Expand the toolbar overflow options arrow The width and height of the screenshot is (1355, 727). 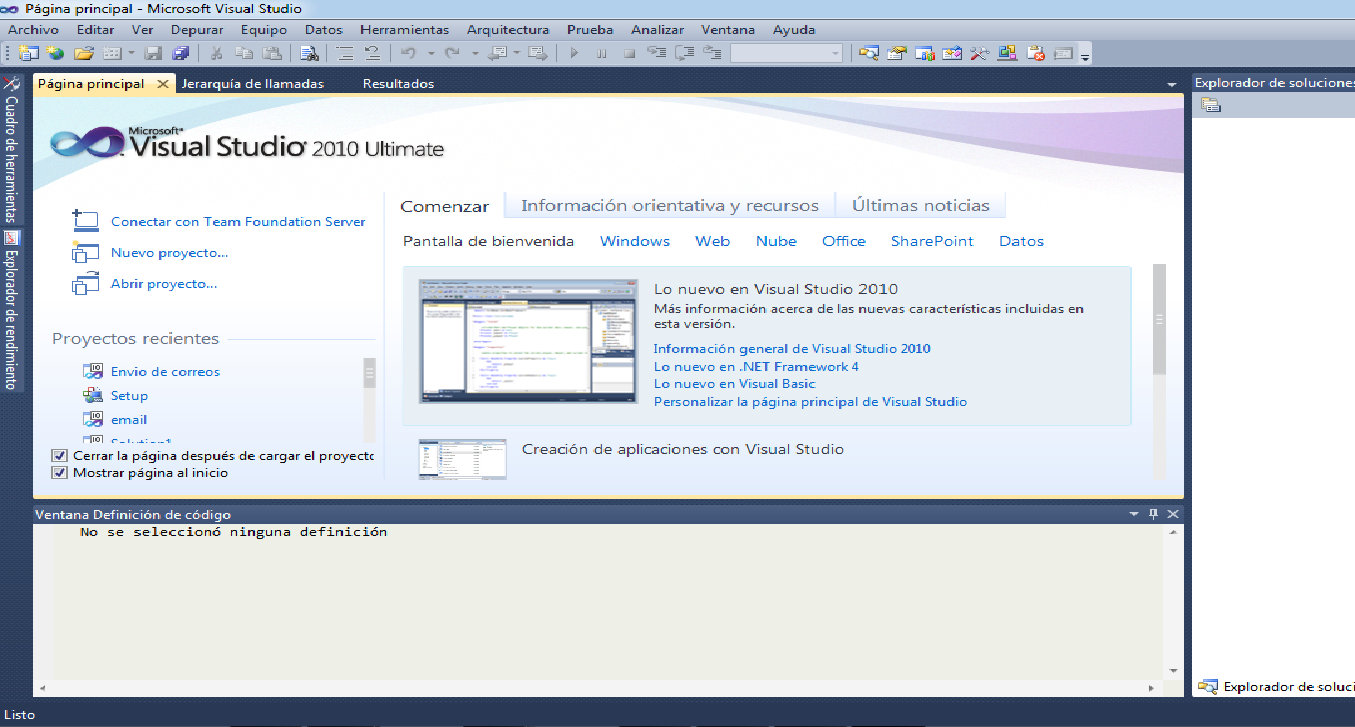[1083, 55]
